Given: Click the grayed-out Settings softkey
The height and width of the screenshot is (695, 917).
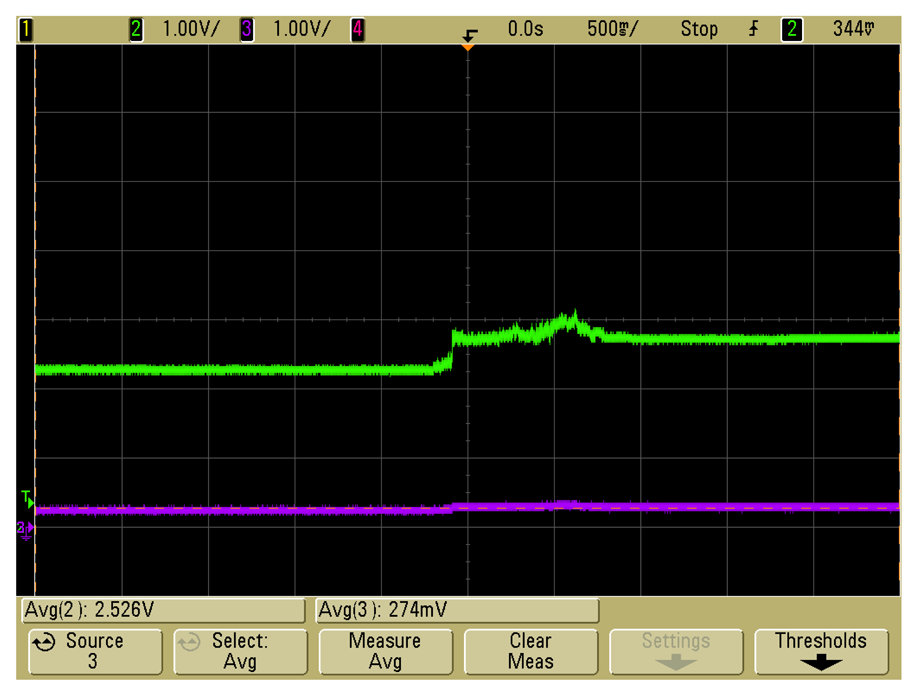Looking at the screenshot, I should [x=676, y=651].
